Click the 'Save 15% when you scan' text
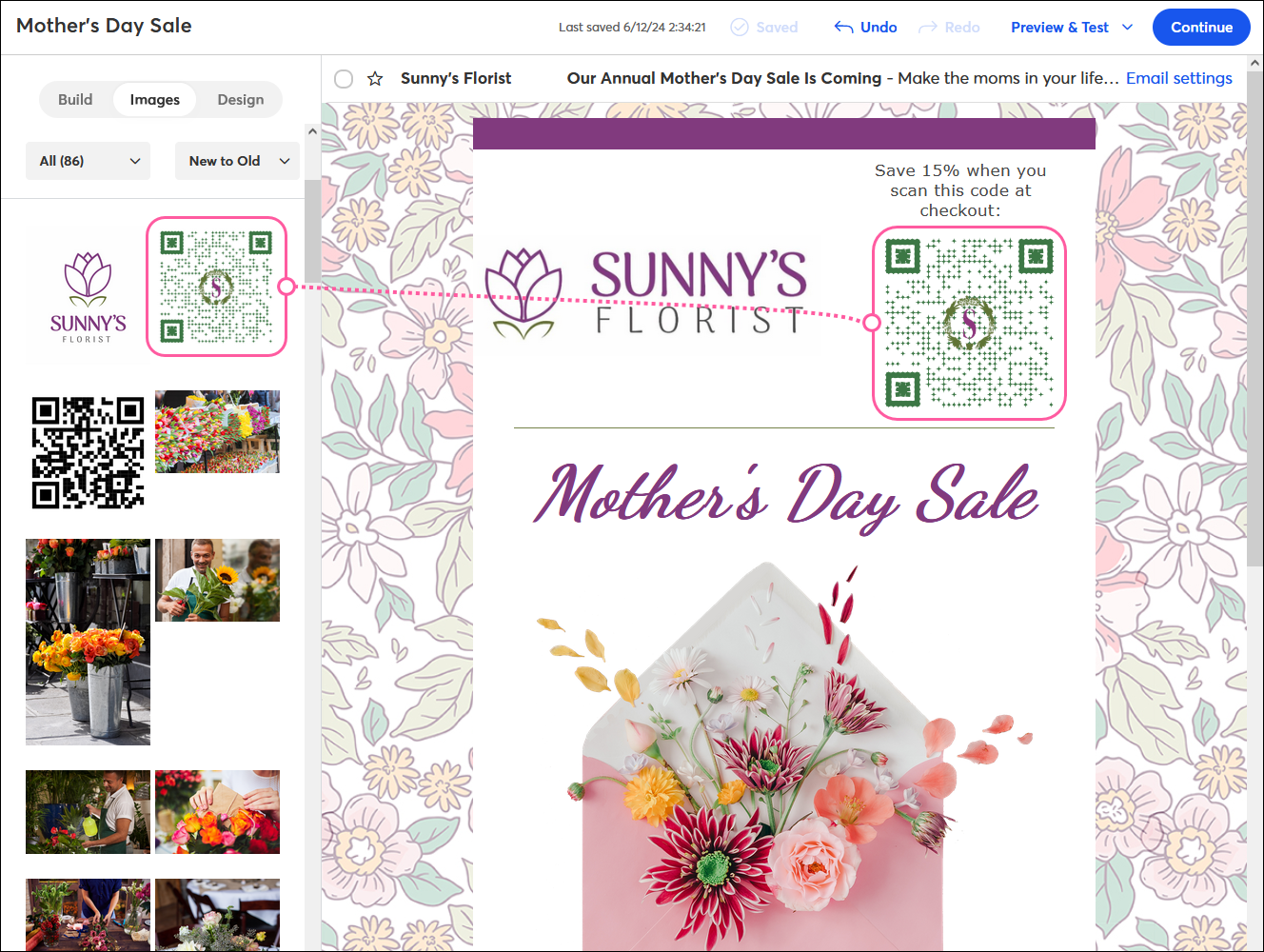 (960, 190)
